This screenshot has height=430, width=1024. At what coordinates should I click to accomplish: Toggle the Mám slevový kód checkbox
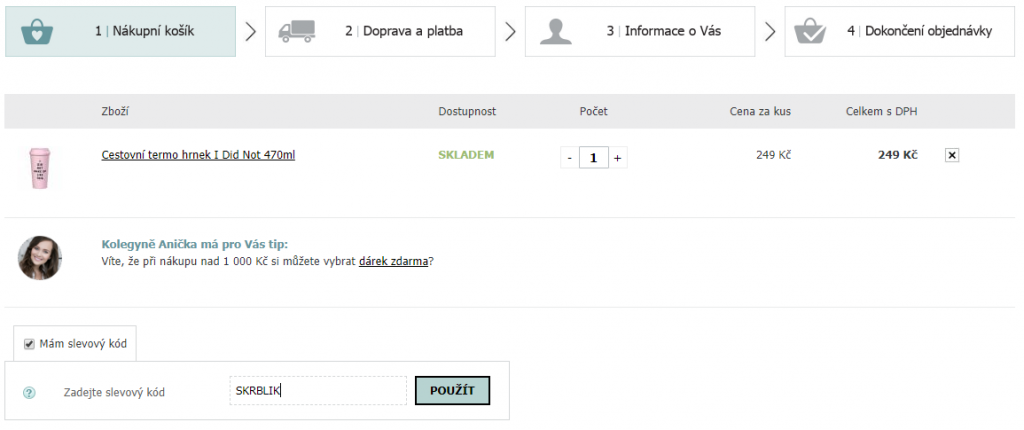29,344
